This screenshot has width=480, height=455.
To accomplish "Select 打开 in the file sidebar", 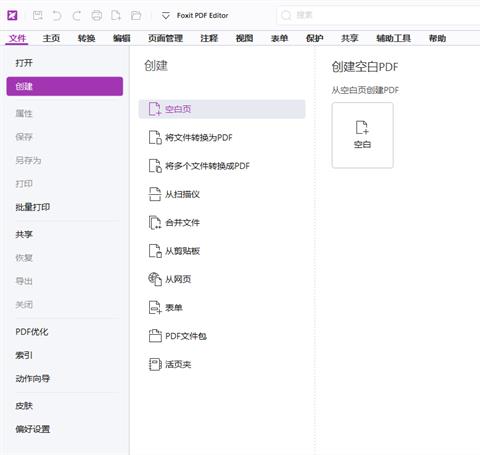I will (x=24, y=63).
